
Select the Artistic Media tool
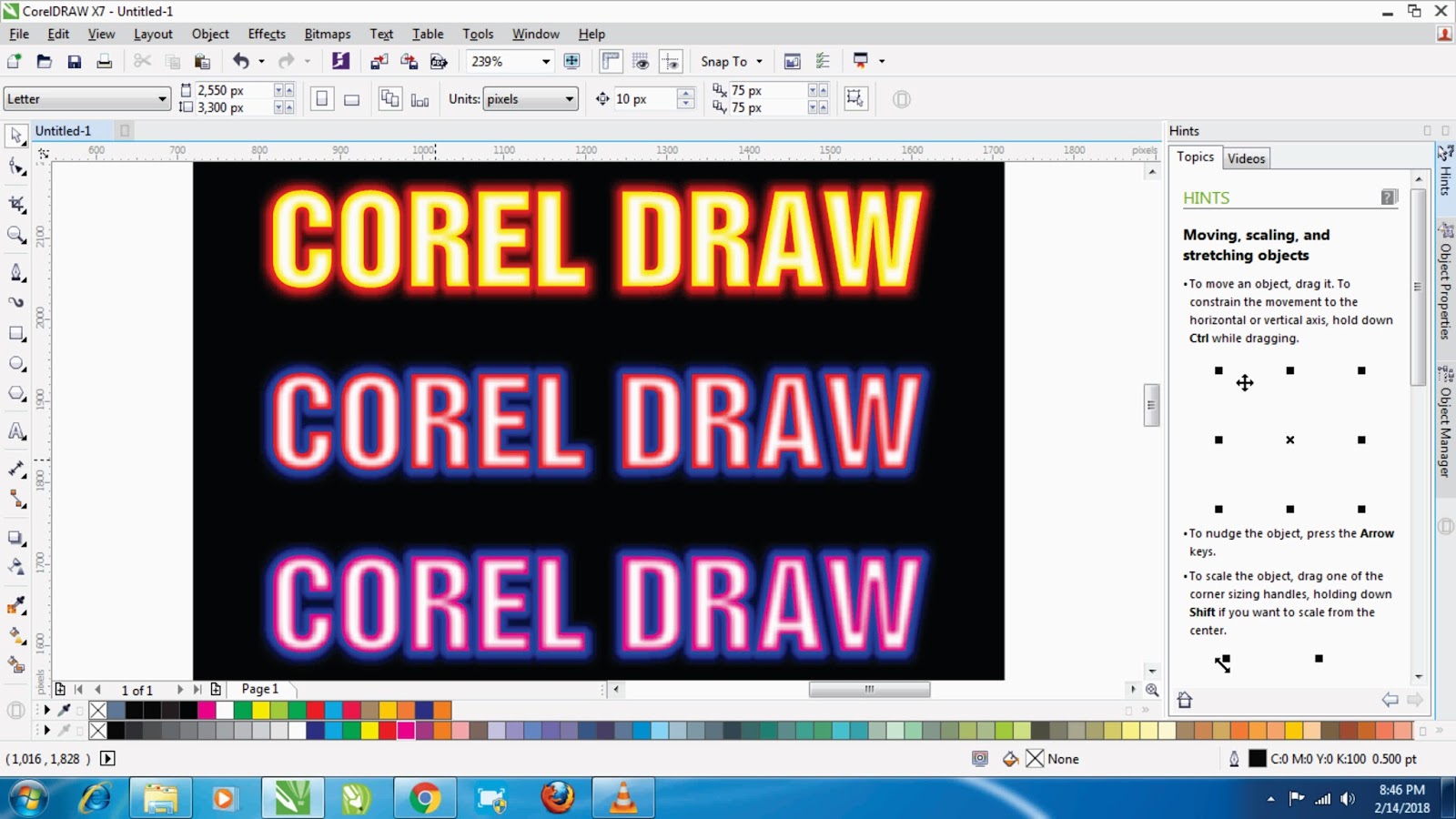point(16,302)
